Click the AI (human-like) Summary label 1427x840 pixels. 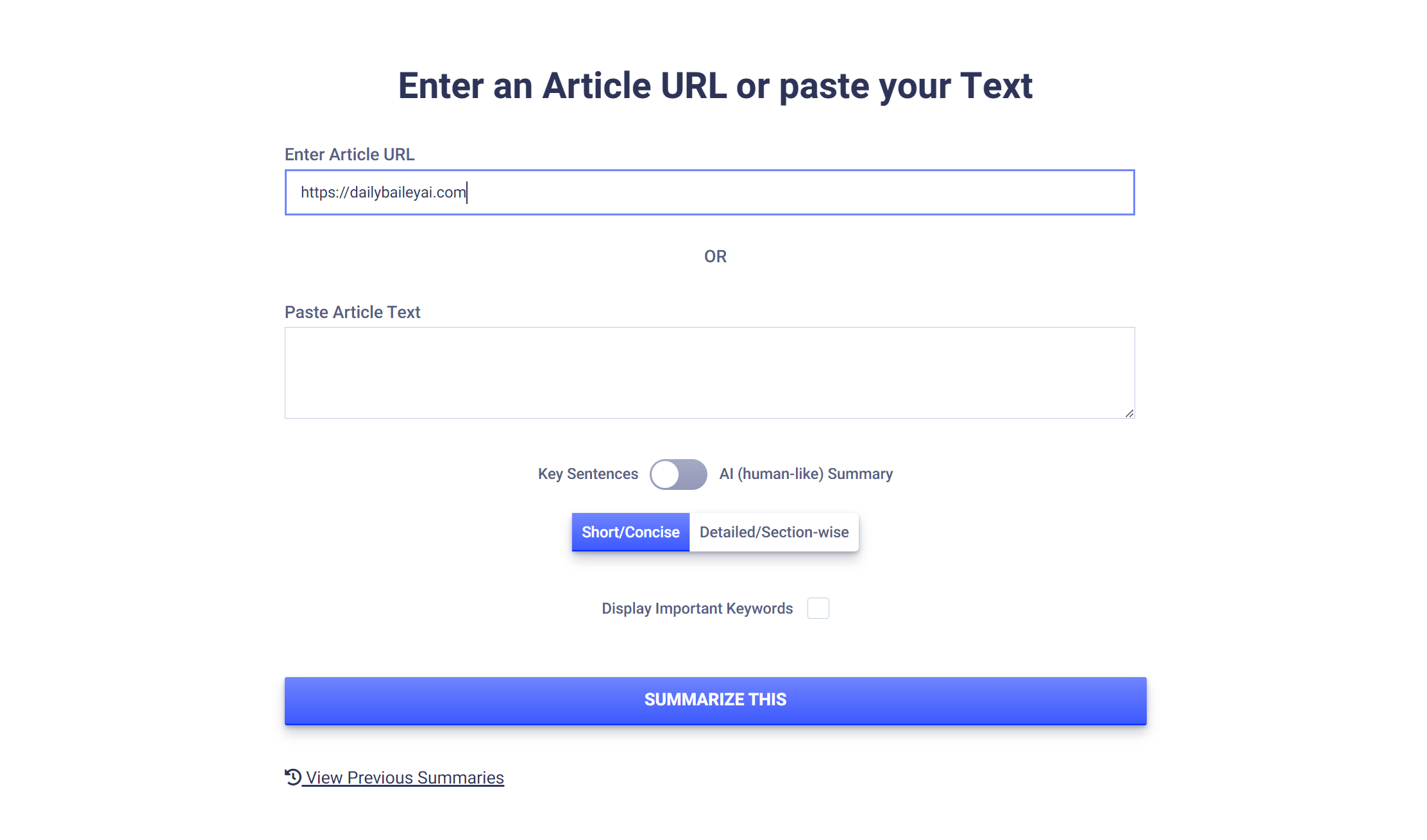(x=806, y=474)
